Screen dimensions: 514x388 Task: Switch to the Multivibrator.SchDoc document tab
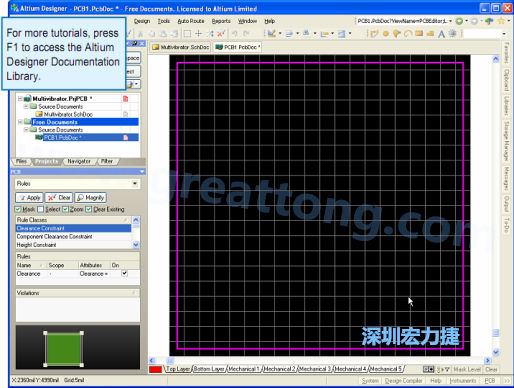tap(181, 47)
